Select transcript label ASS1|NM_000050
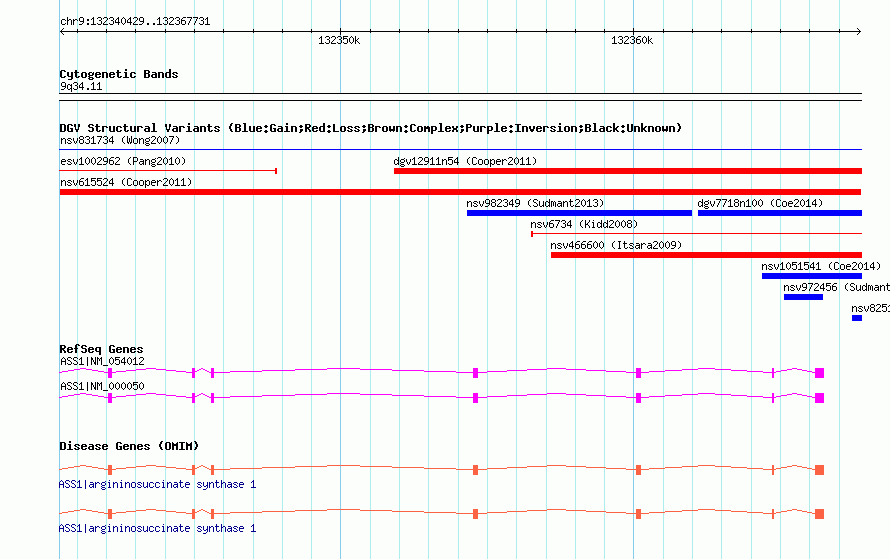890x559 pixels. 102,386
